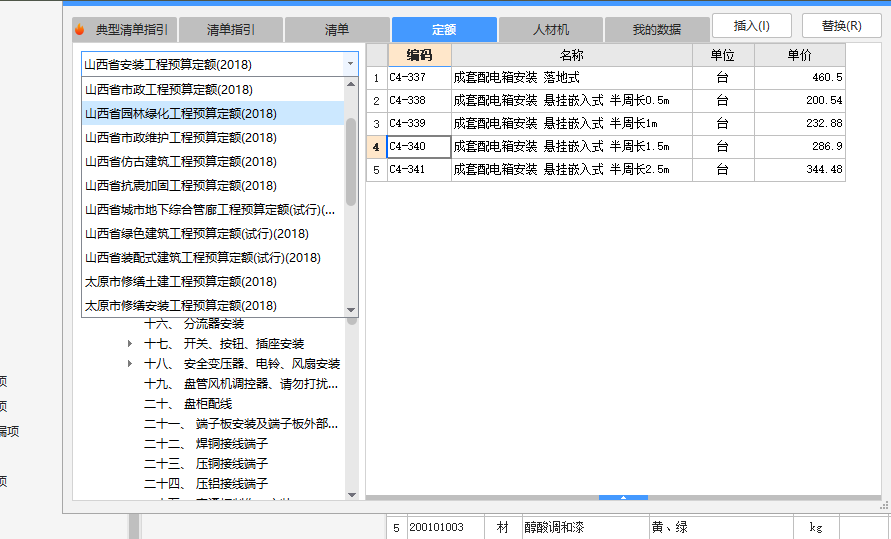
Task: Click the C4-340 code cell
Action: 419,147
